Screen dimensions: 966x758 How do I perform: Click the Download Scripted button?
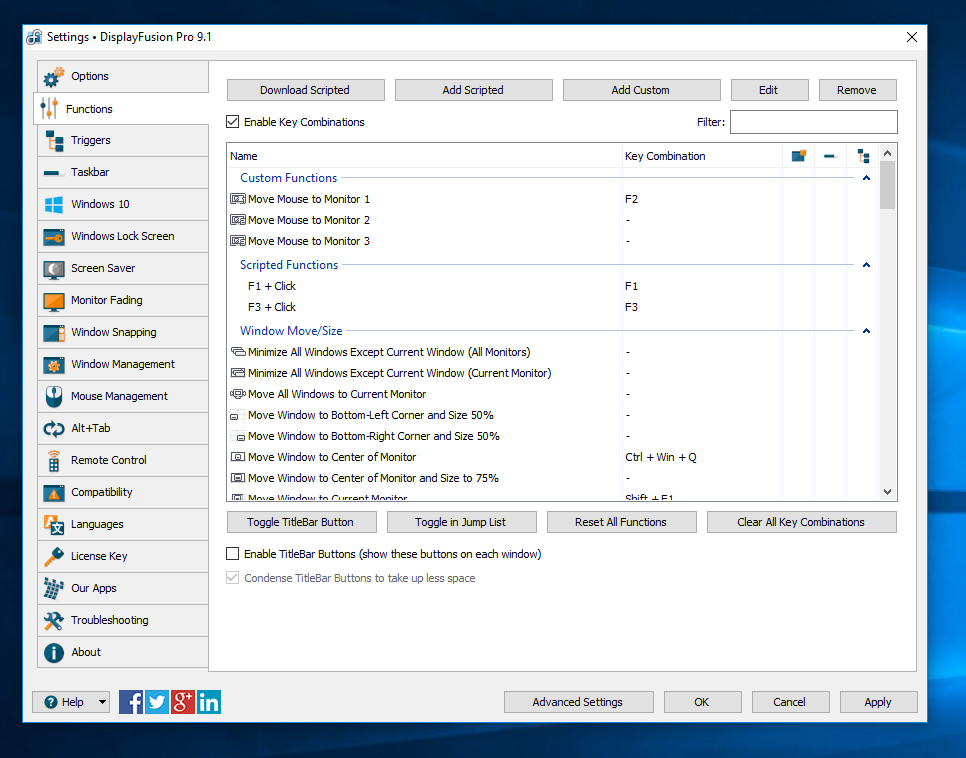point(305,90)
